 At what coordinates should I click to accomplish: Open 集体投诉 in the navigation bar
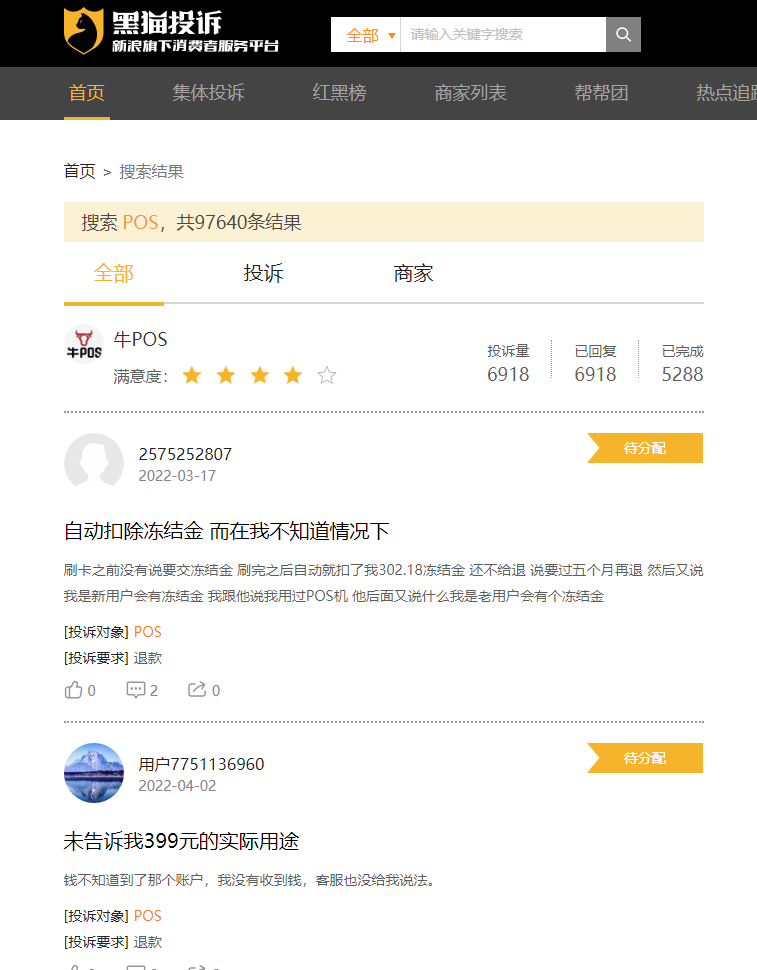pyautogui.click(x=208, y=93)
